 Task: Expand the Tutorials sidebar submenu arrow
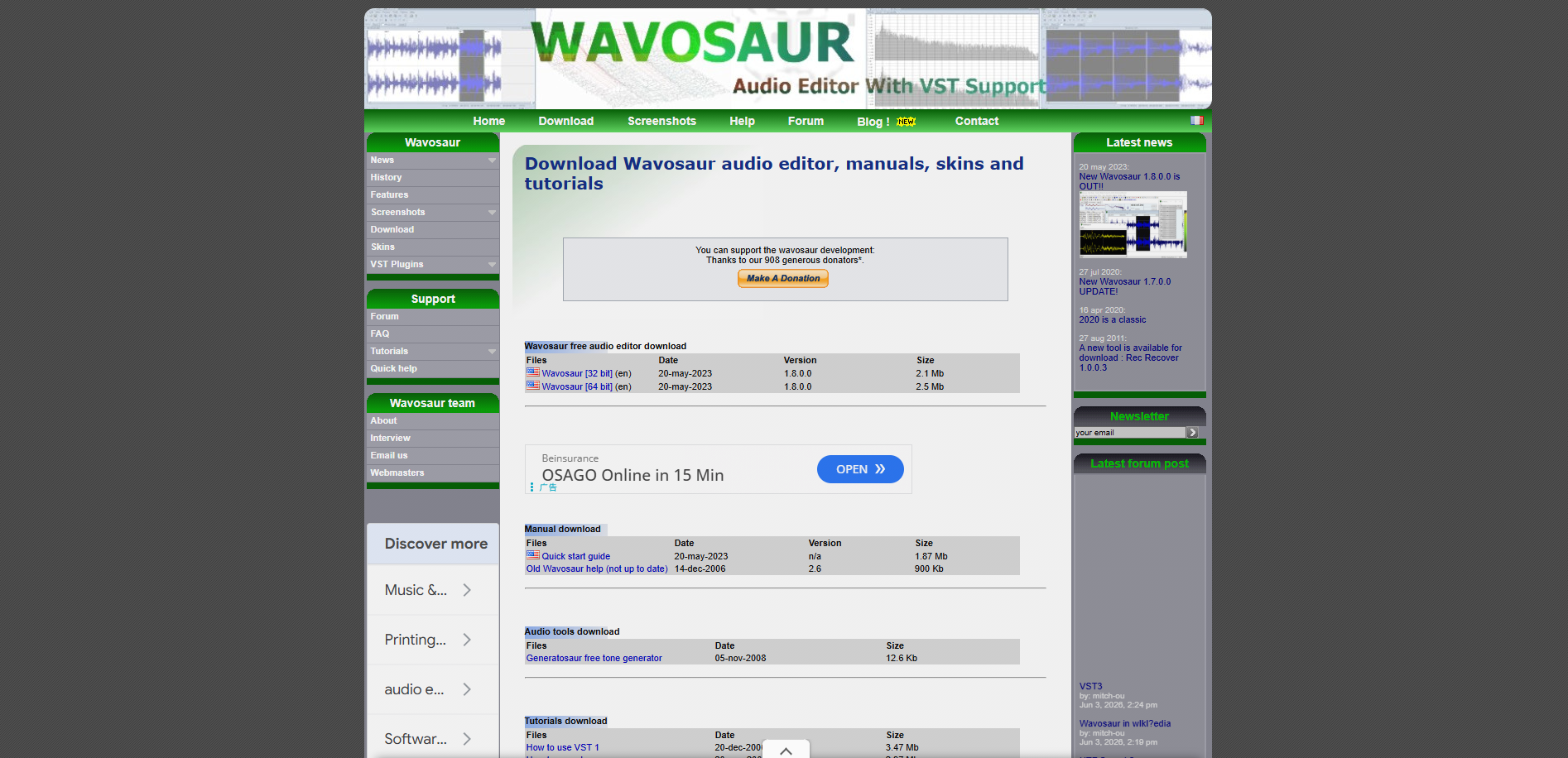[x=492, y=352]
